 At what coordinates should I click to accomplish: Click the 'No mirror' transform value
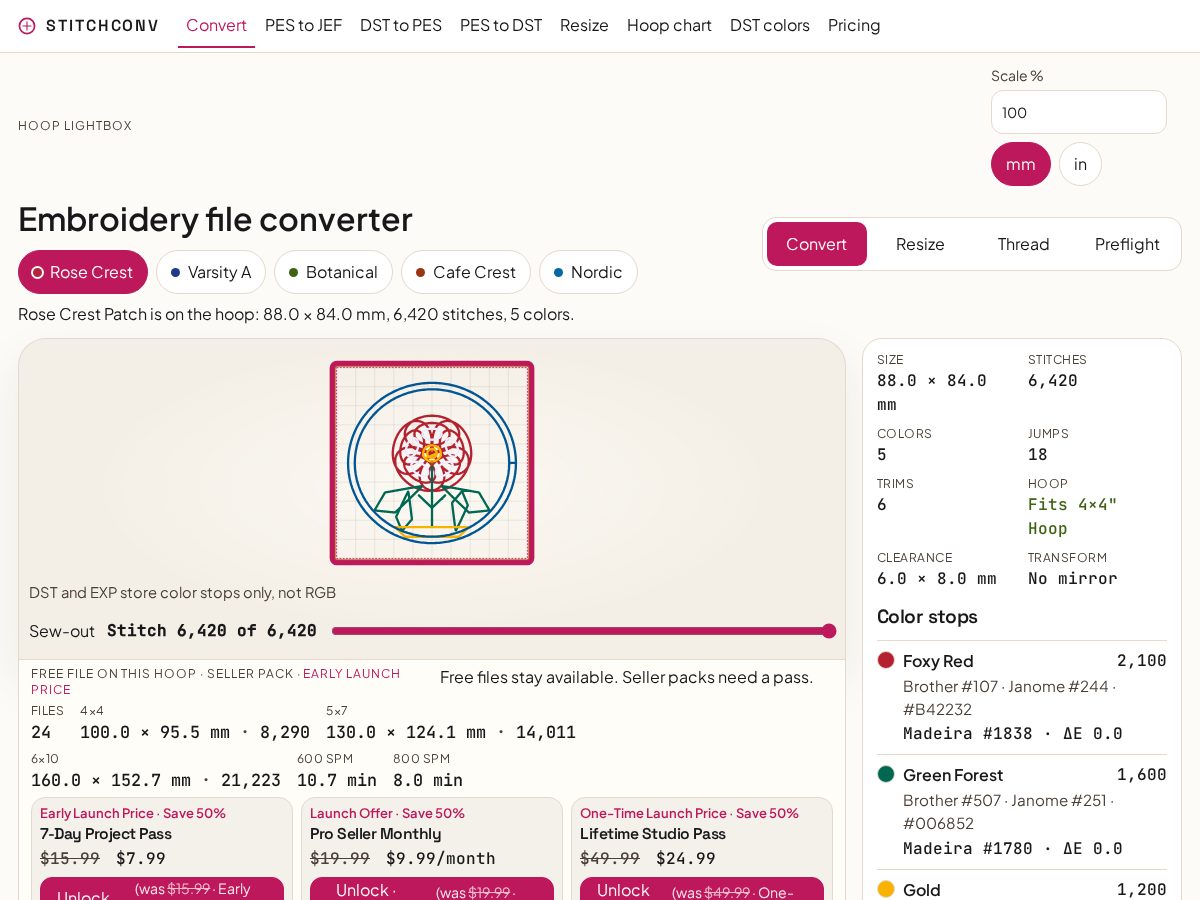point(1072,578)
